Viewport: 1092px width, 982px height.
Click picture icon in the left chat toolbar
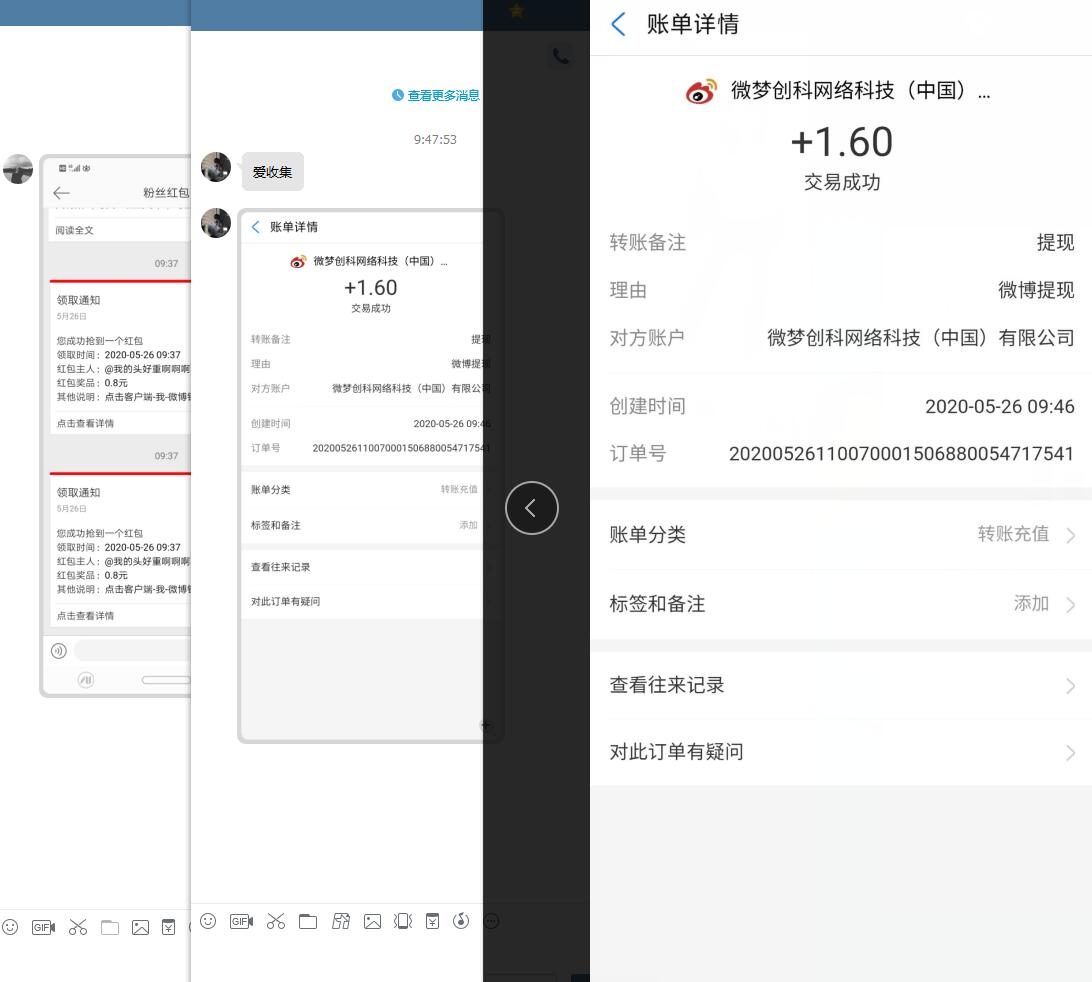[141, 927]
